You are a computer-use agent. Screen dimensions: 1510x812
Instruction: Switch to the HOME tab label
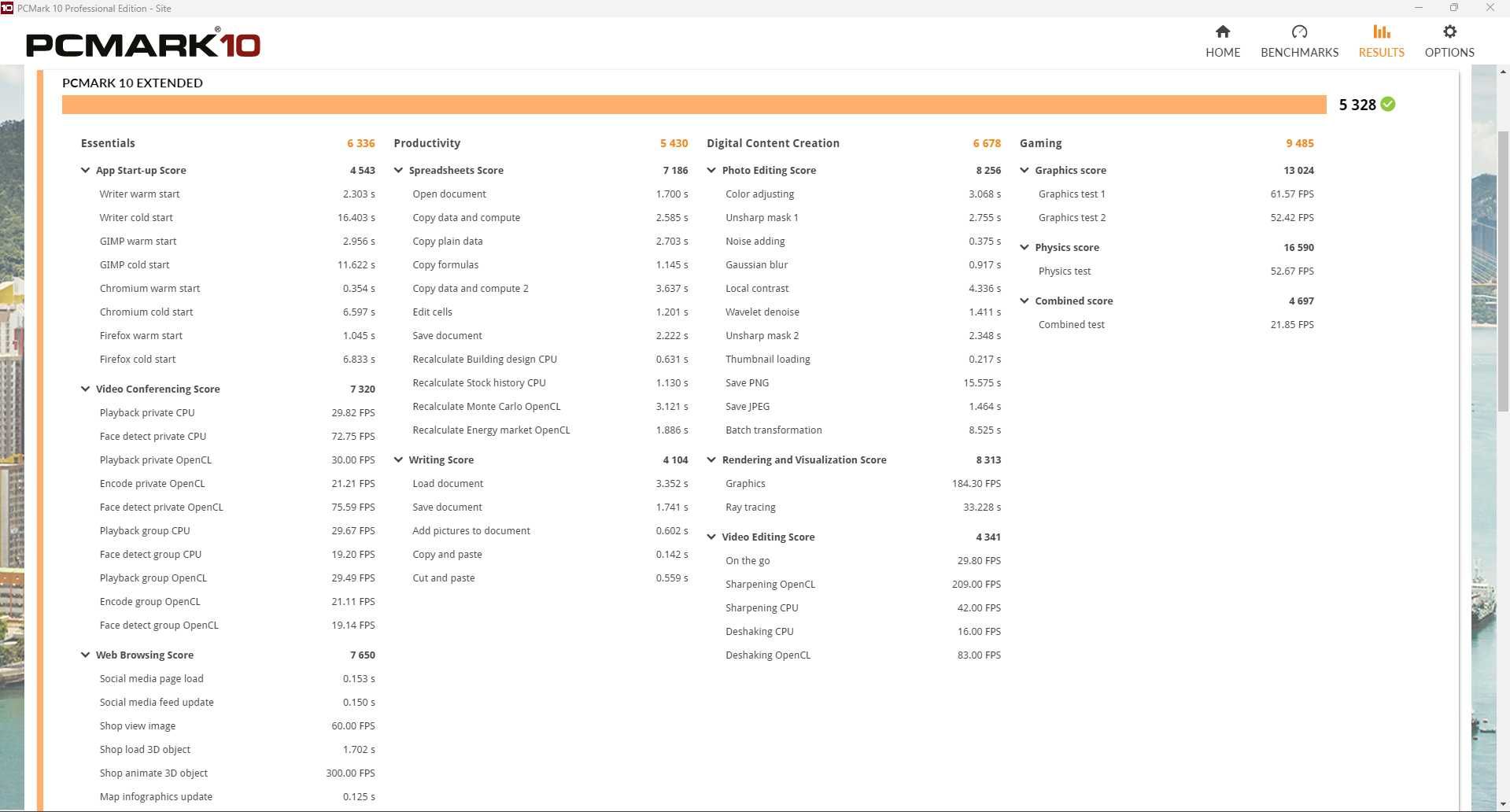click(x=1223, y=52)
